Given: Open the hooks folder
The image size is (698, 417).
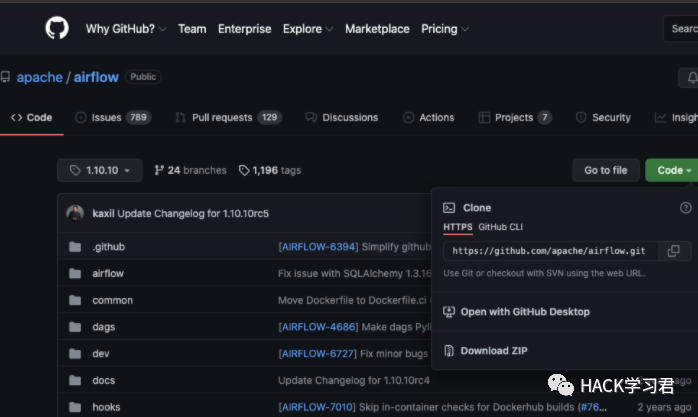Looking at the screenshot, I should click(x=106, y=407).
